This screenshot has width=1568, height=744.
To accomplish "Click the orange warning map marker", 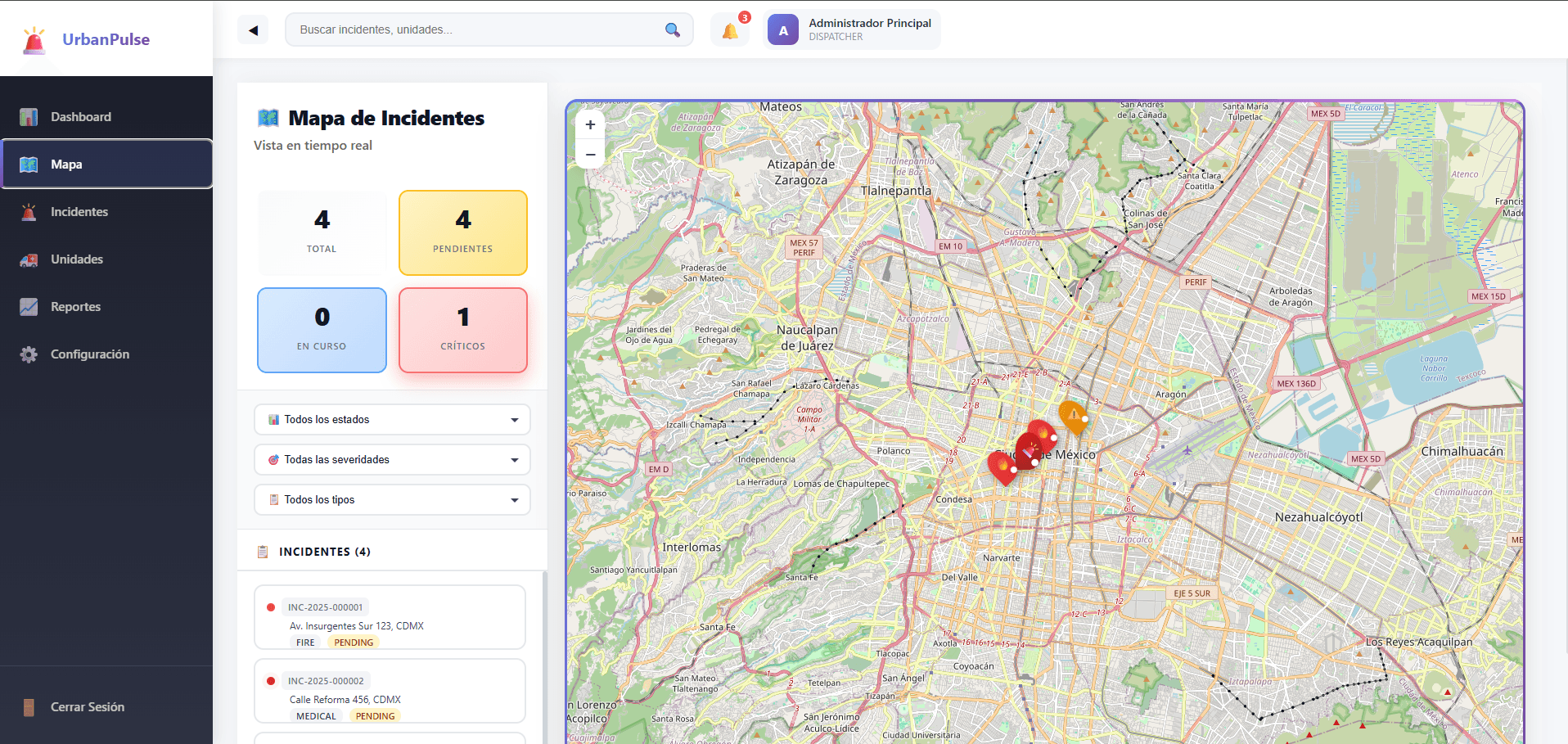I will [1072, 415].
